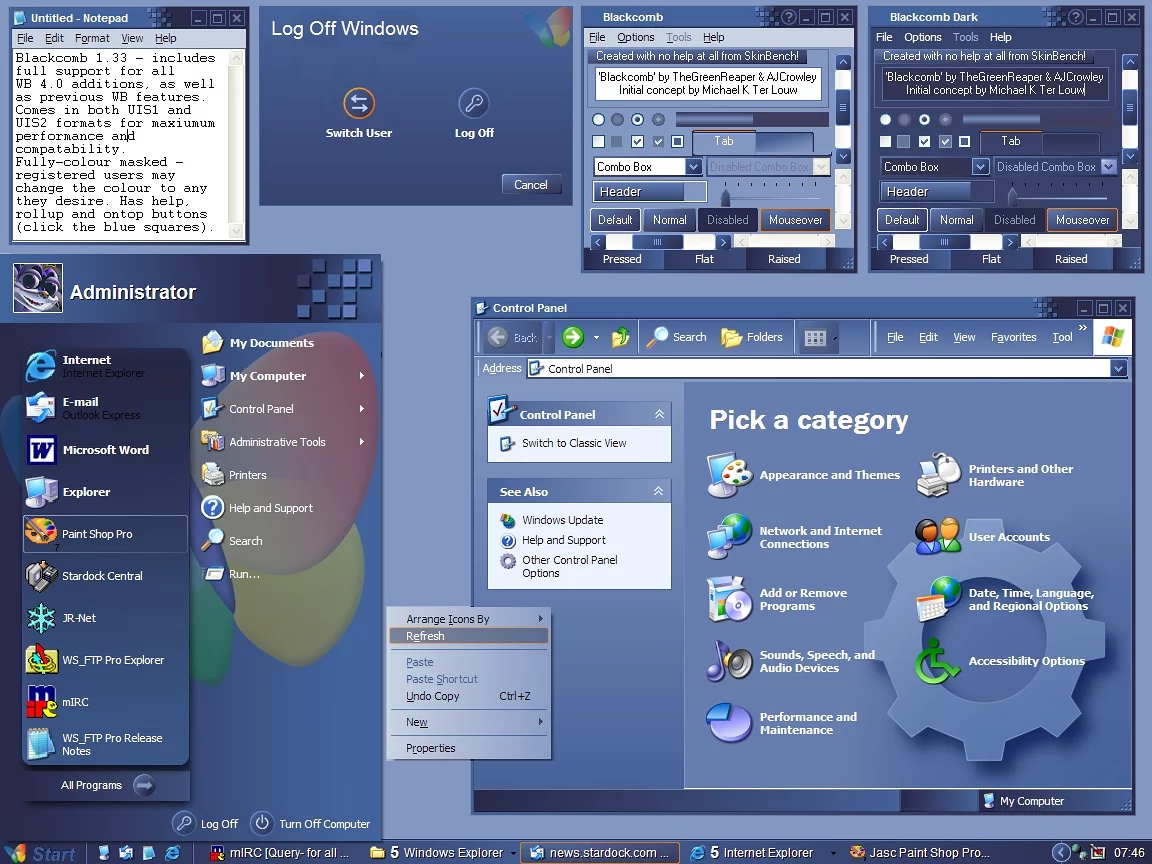The width and height of the screenshot is (1152, 864).
Task: Click the Switch User icon
Action: (x=358, y=103)
